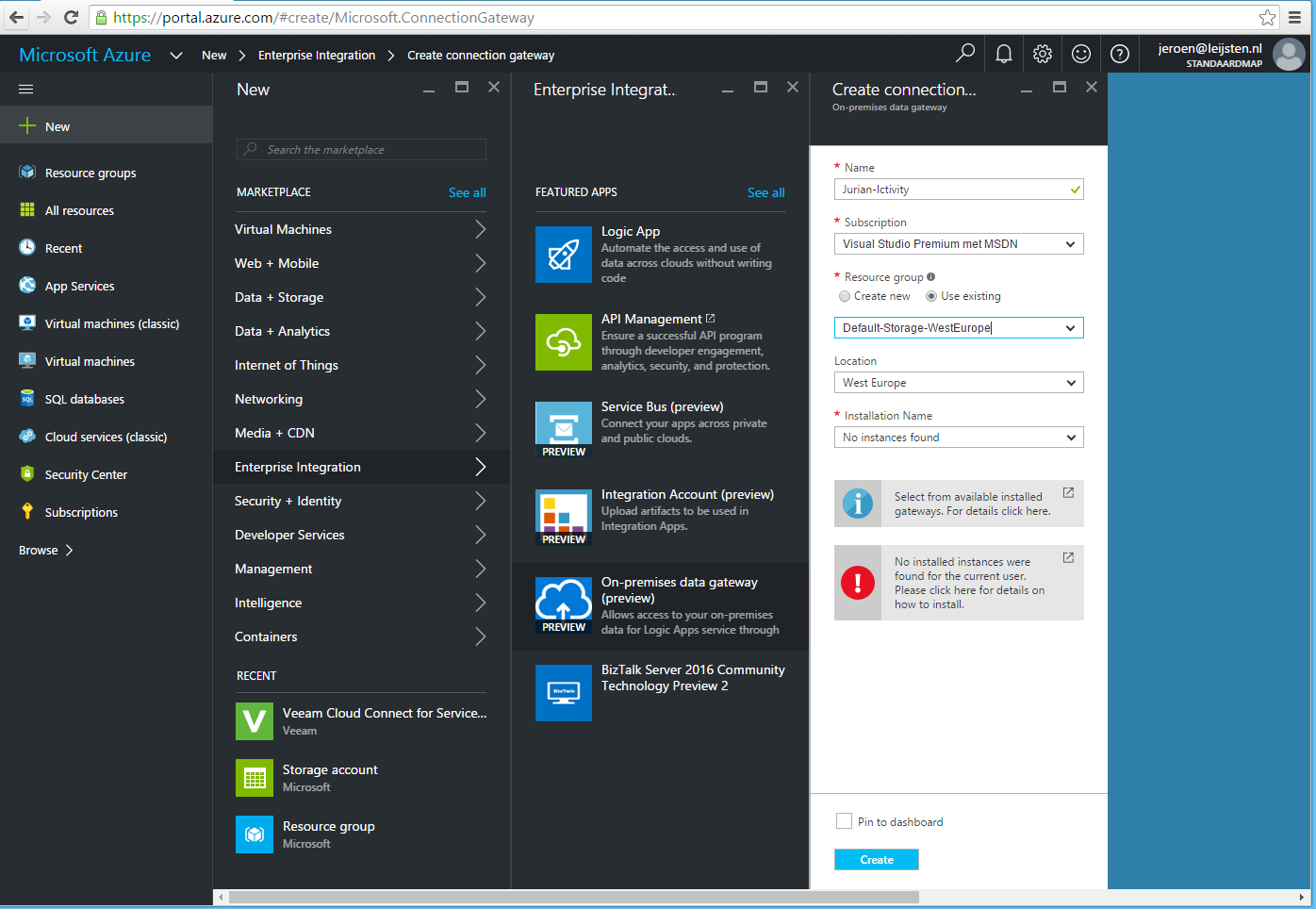
Task: Click the browser reload button
Action: [71, 17]
